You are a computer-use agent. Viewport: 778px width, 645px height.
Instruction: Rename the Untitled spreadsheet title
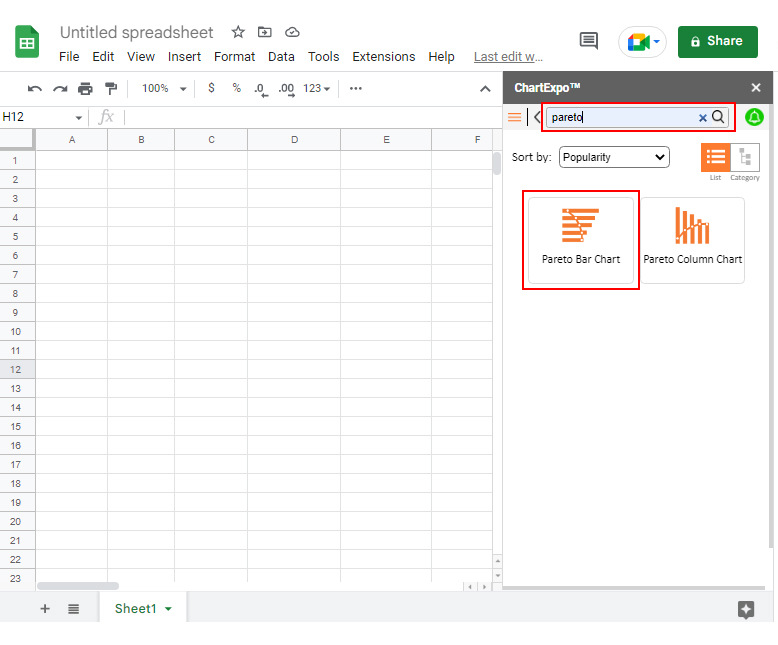pyautogui.click(x=136, y=33)
